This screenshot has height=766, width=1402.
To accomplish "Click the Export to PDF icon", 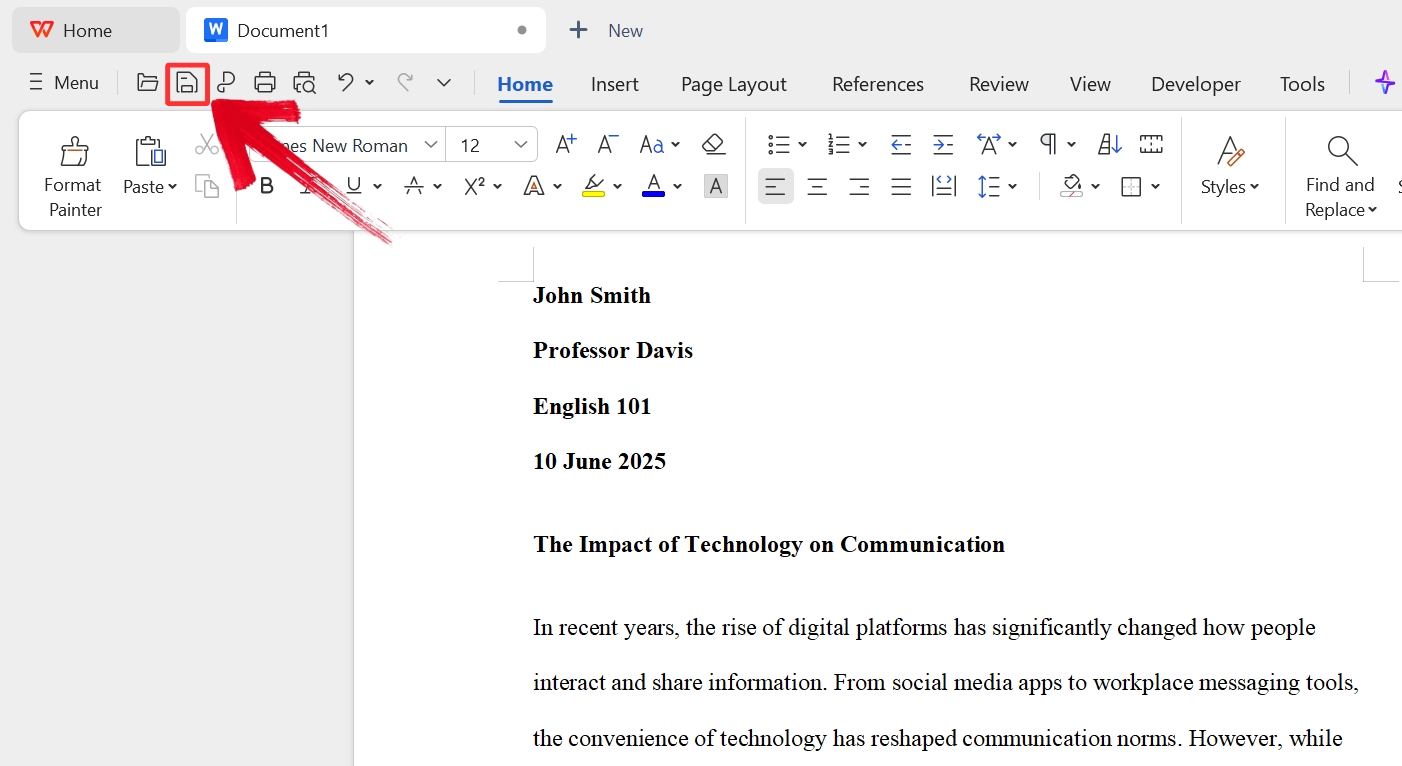I will tap(226, 83).
